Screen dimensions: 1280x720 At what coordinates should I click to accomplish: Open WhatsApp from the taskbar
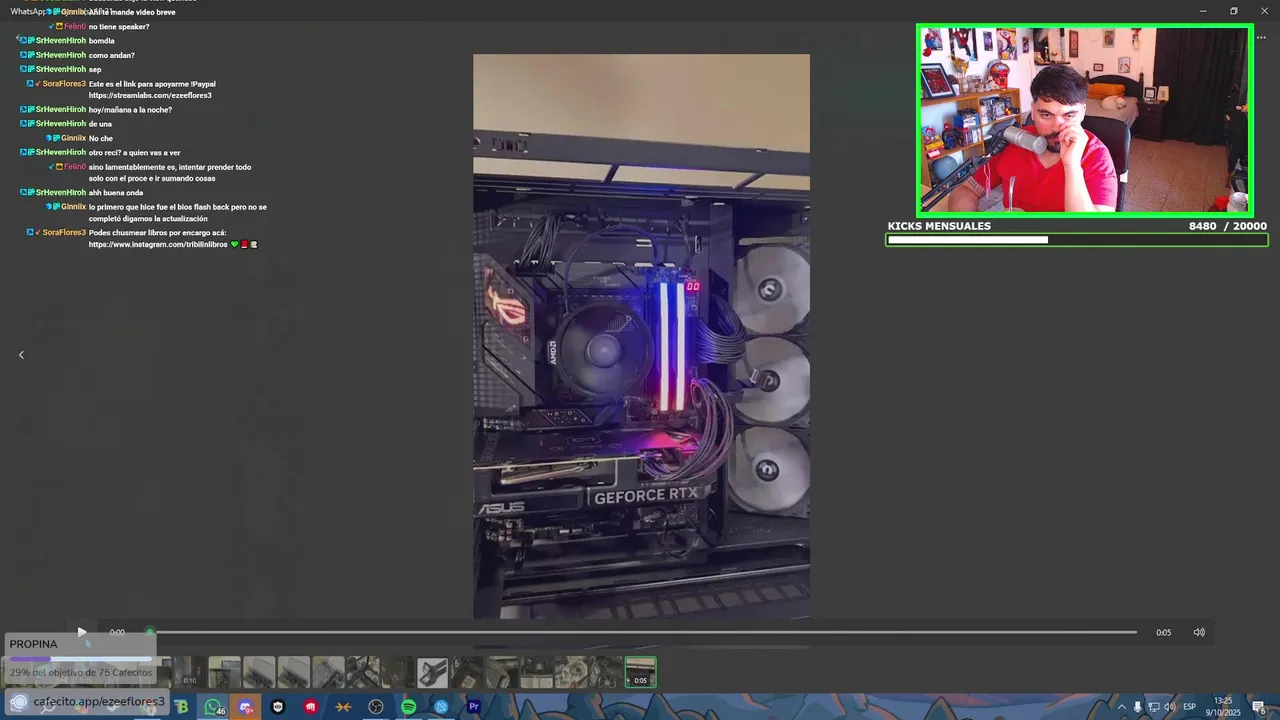click(214, 707)
